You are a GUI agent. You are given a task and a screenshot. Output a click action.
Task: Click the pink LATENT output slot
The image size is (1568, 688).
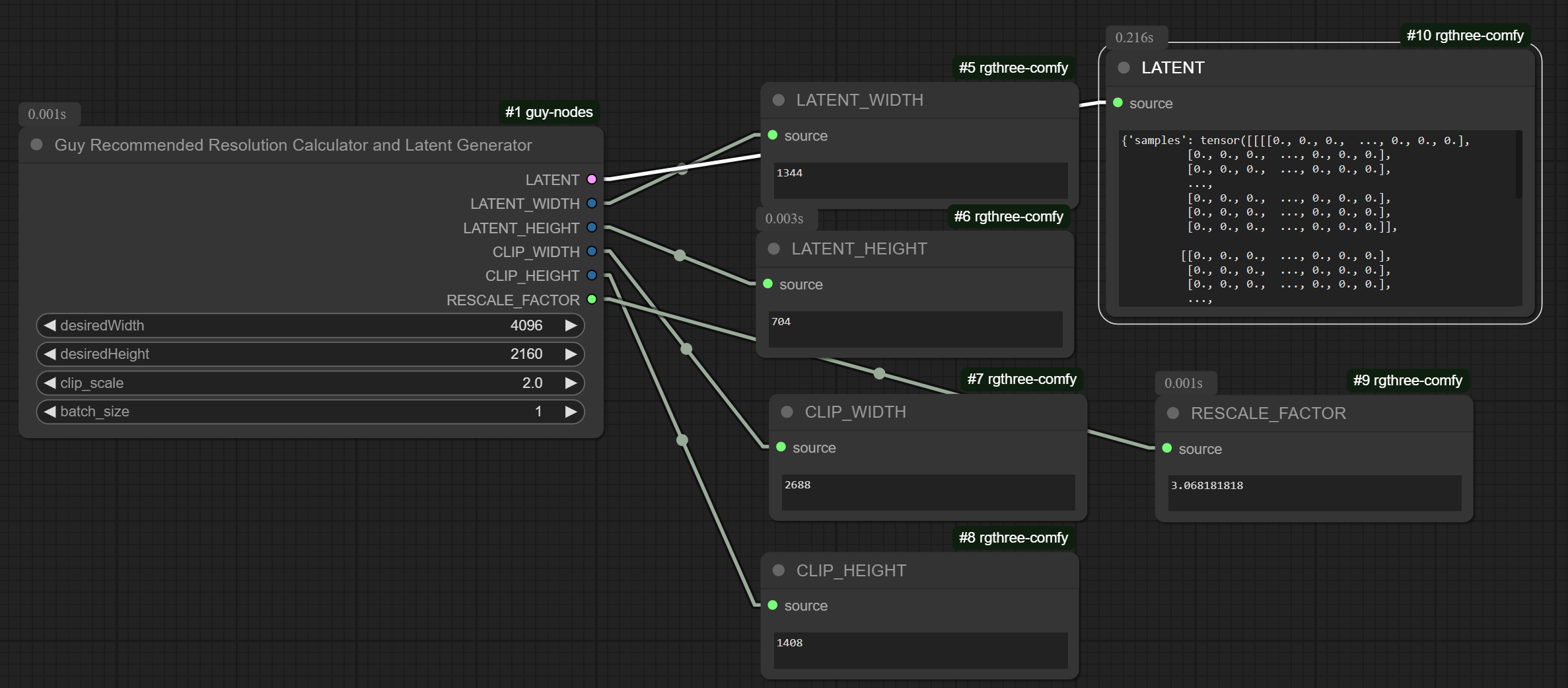point(592,179)
